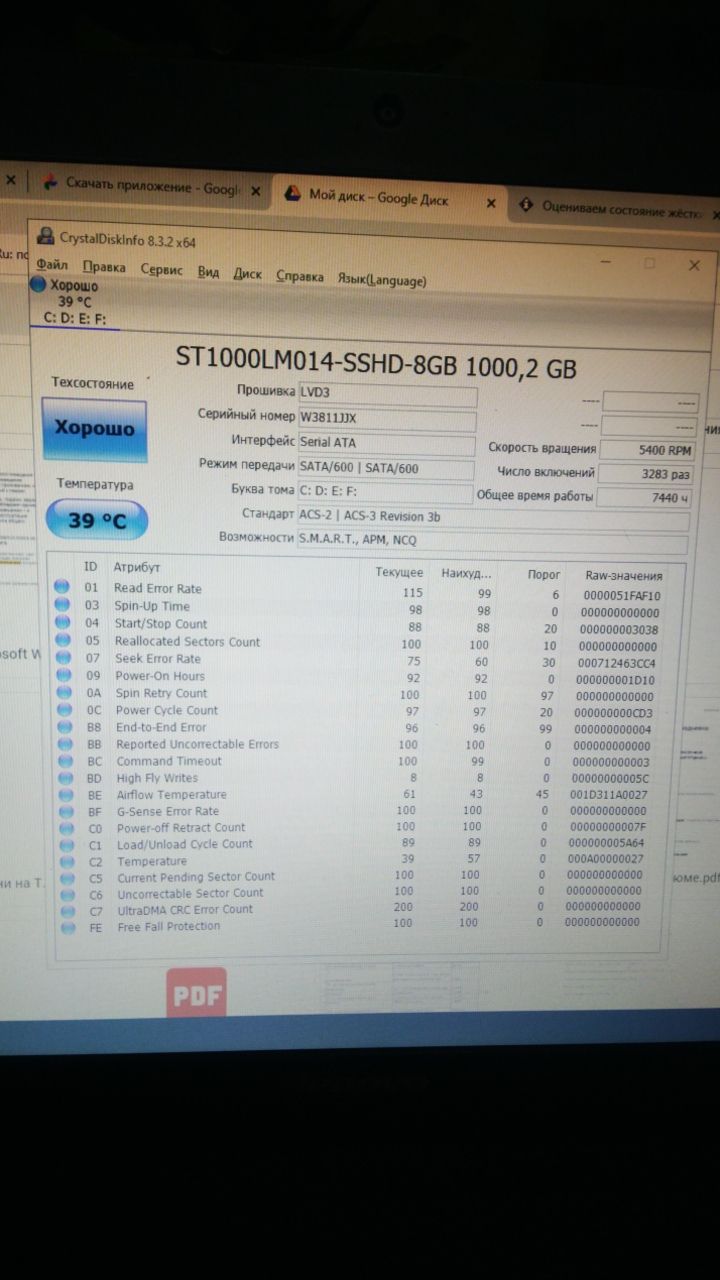Screen dimensions: 720x1280
Task: Click the Режим передачи SATA/600 field
Action: pyautogui.click(x=386, y=468)
